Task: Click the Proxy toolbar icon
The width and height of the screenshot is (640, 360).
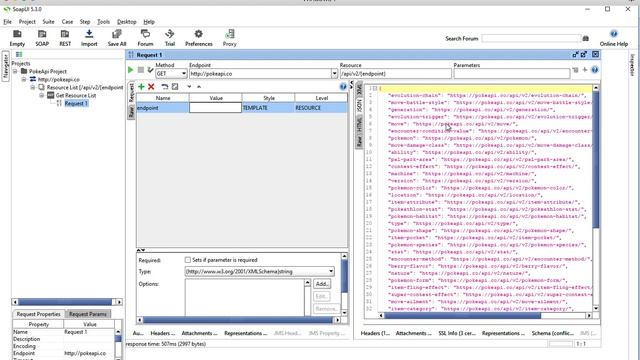Action: [x=229, y=38]
